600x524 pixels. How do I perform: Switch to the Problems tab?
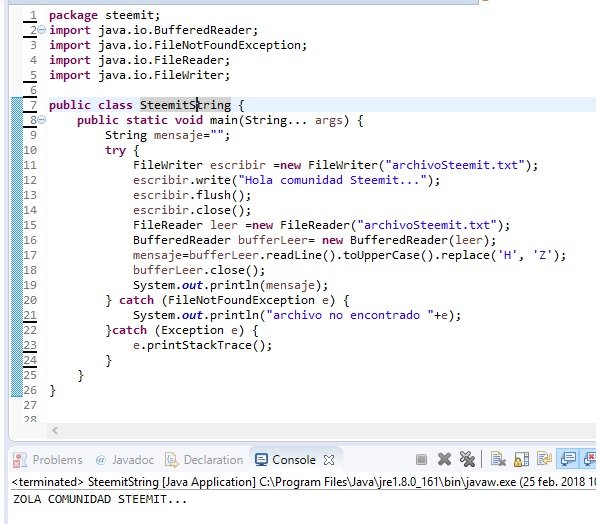[x=48, y=460]
